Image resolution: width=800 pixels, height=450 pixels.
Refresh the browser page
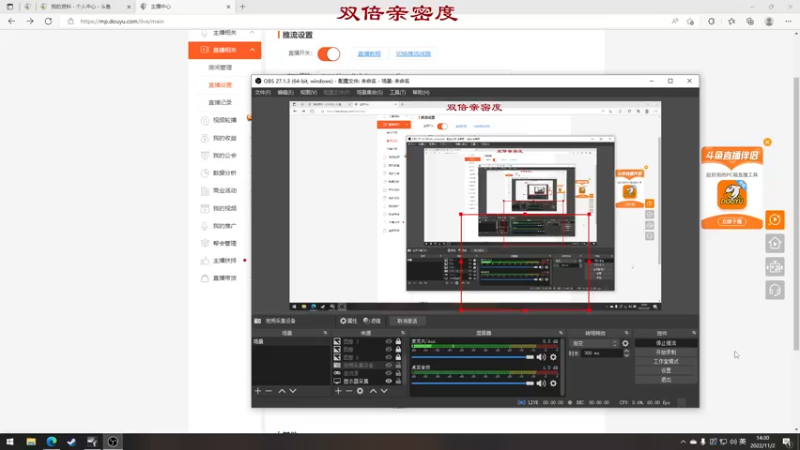(48, 21)
